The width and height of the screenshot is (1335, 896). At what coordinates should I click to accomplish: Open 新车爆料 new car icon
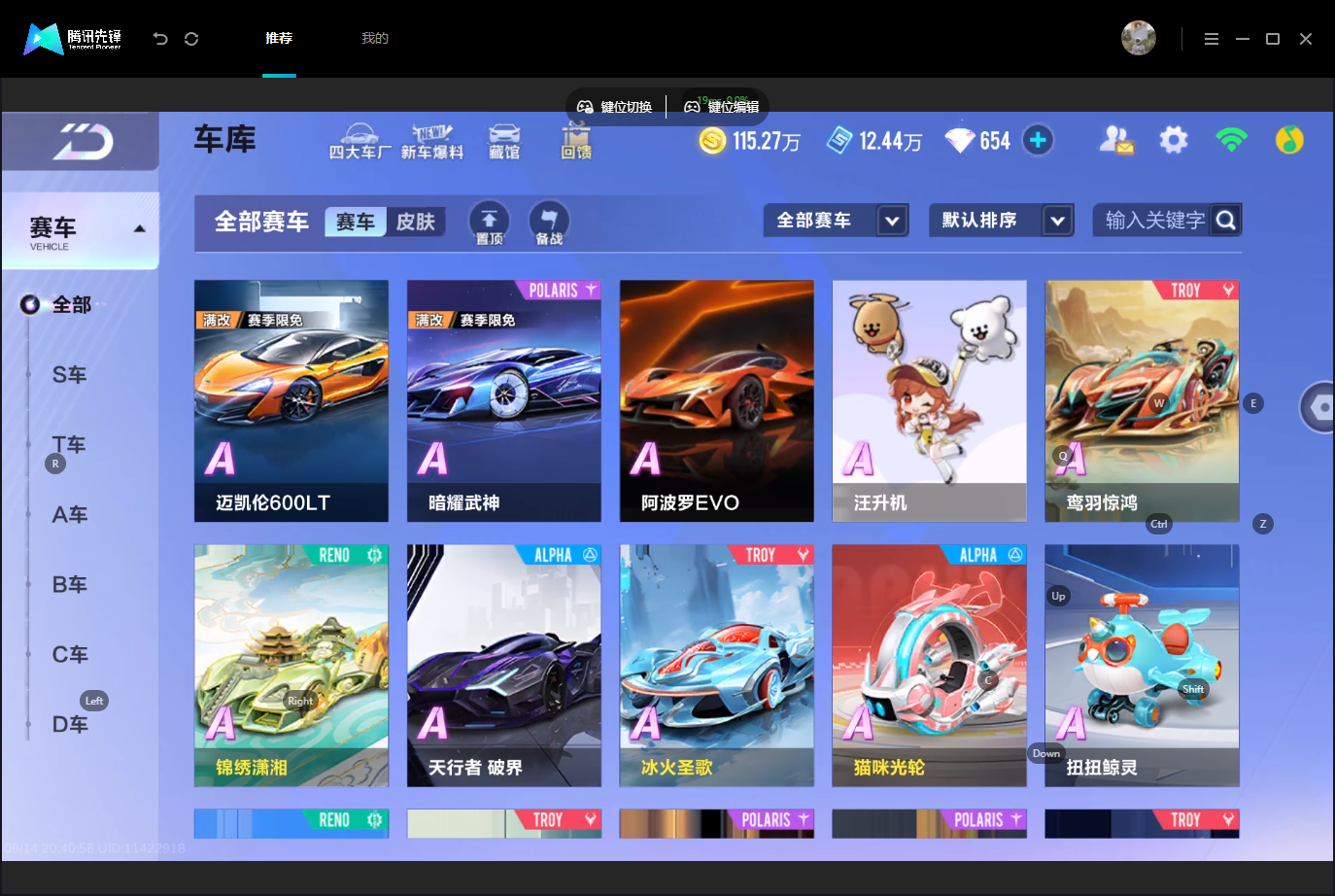(x=432, y=142)
